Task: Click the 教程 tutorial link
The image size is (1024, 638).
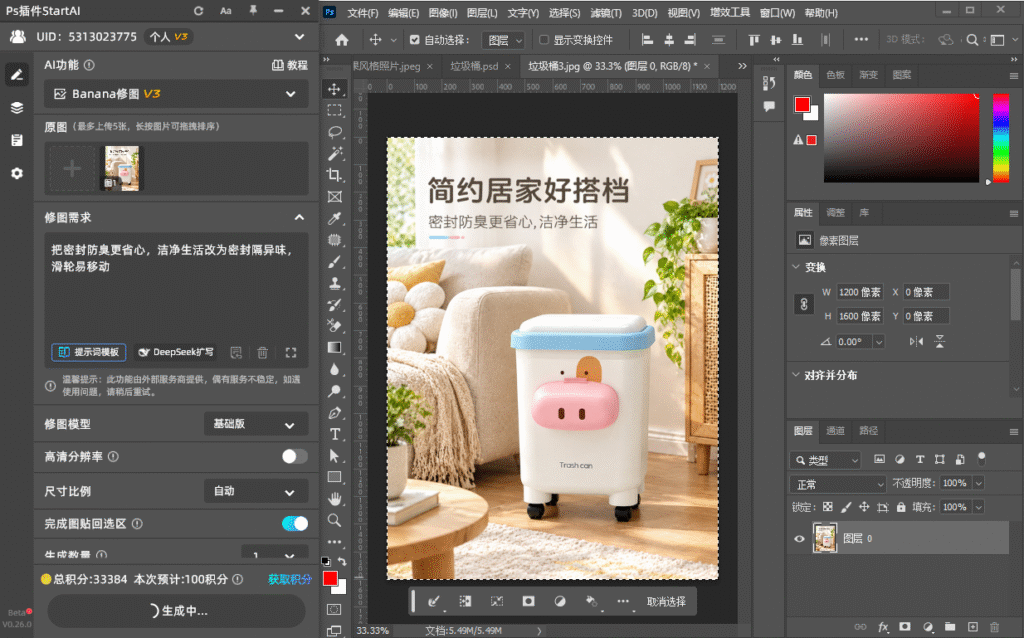Action: click(x=290, y=65)
